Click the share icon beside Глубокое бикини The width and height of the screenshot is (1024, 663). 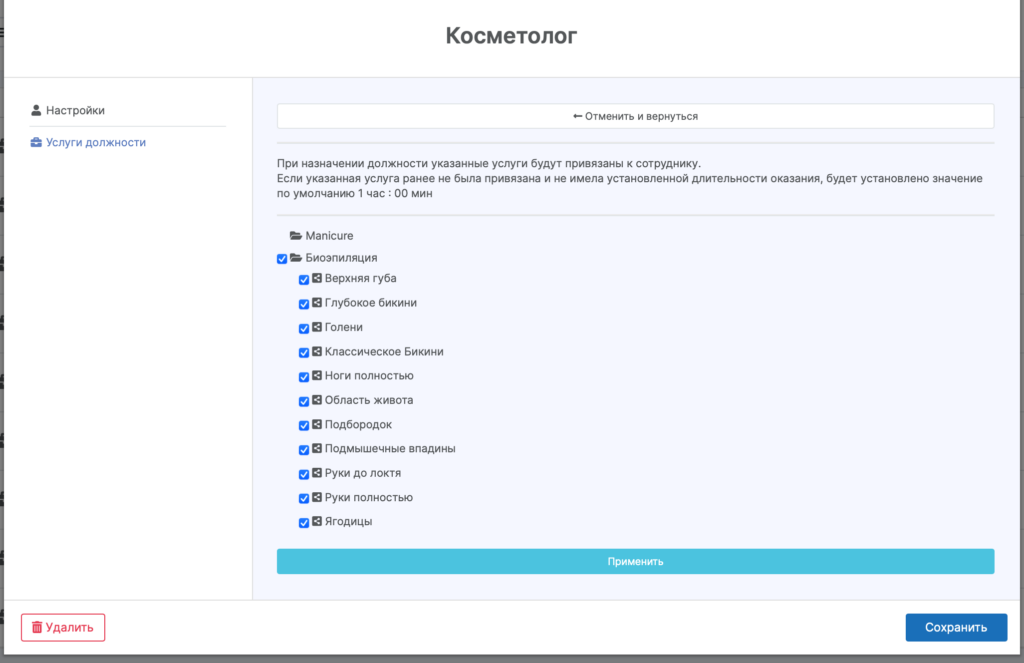click(316, 303)
